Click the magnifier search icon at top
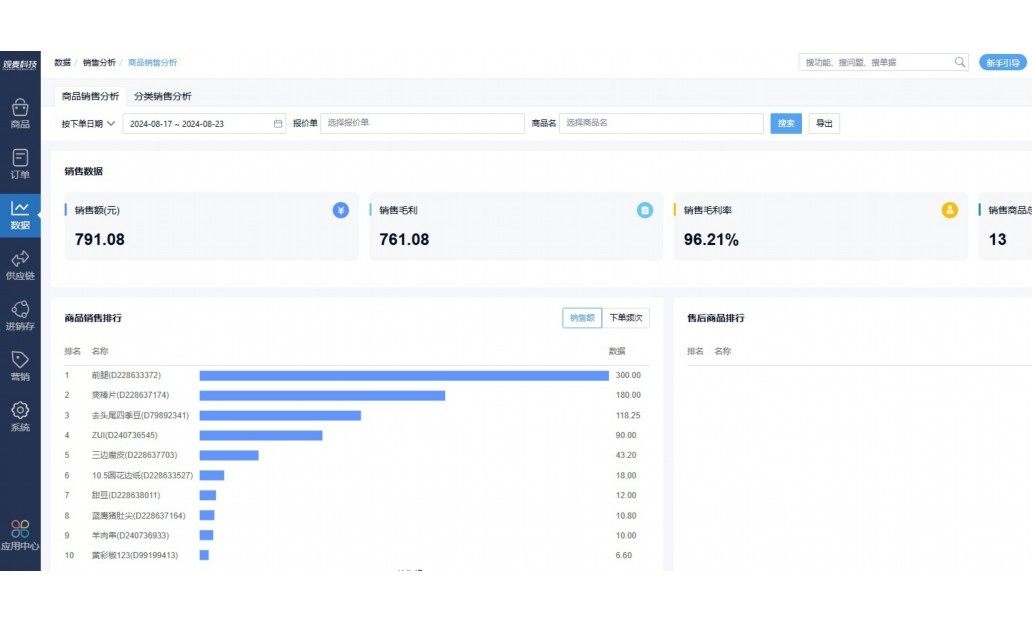The height and width of the screenshot is (622, 1032). pyautogui.click(x=960, y=62)
